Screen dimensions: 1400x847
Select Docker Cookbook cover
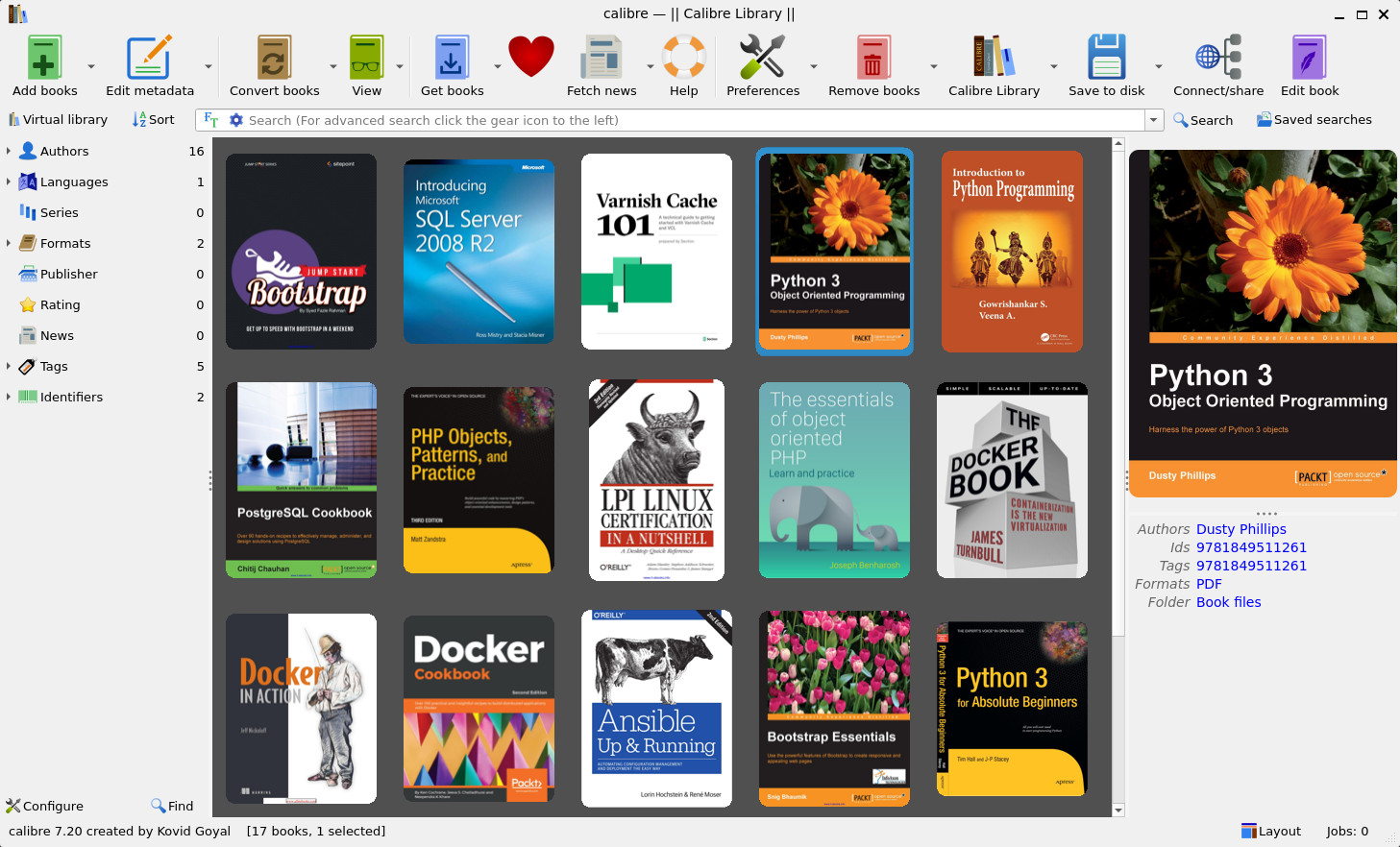(479, 709)
